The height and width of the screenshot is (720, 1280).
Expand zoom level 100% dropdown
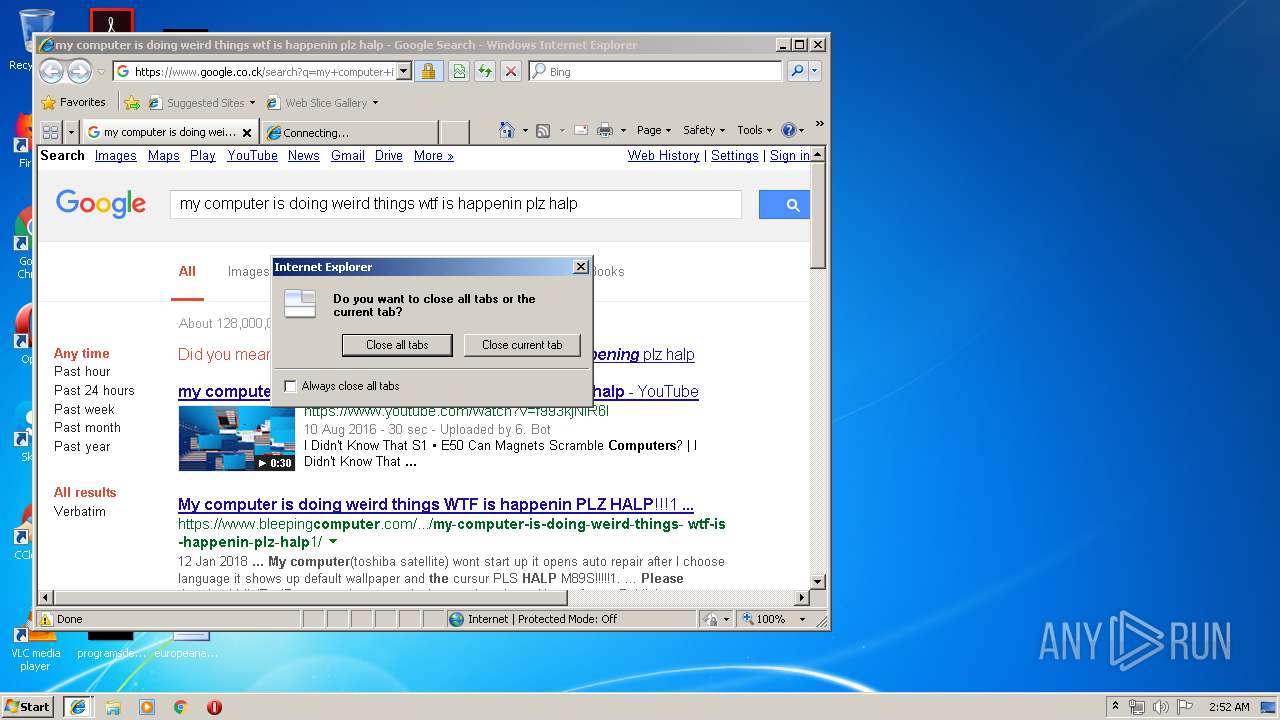click(x=802, y=619)
